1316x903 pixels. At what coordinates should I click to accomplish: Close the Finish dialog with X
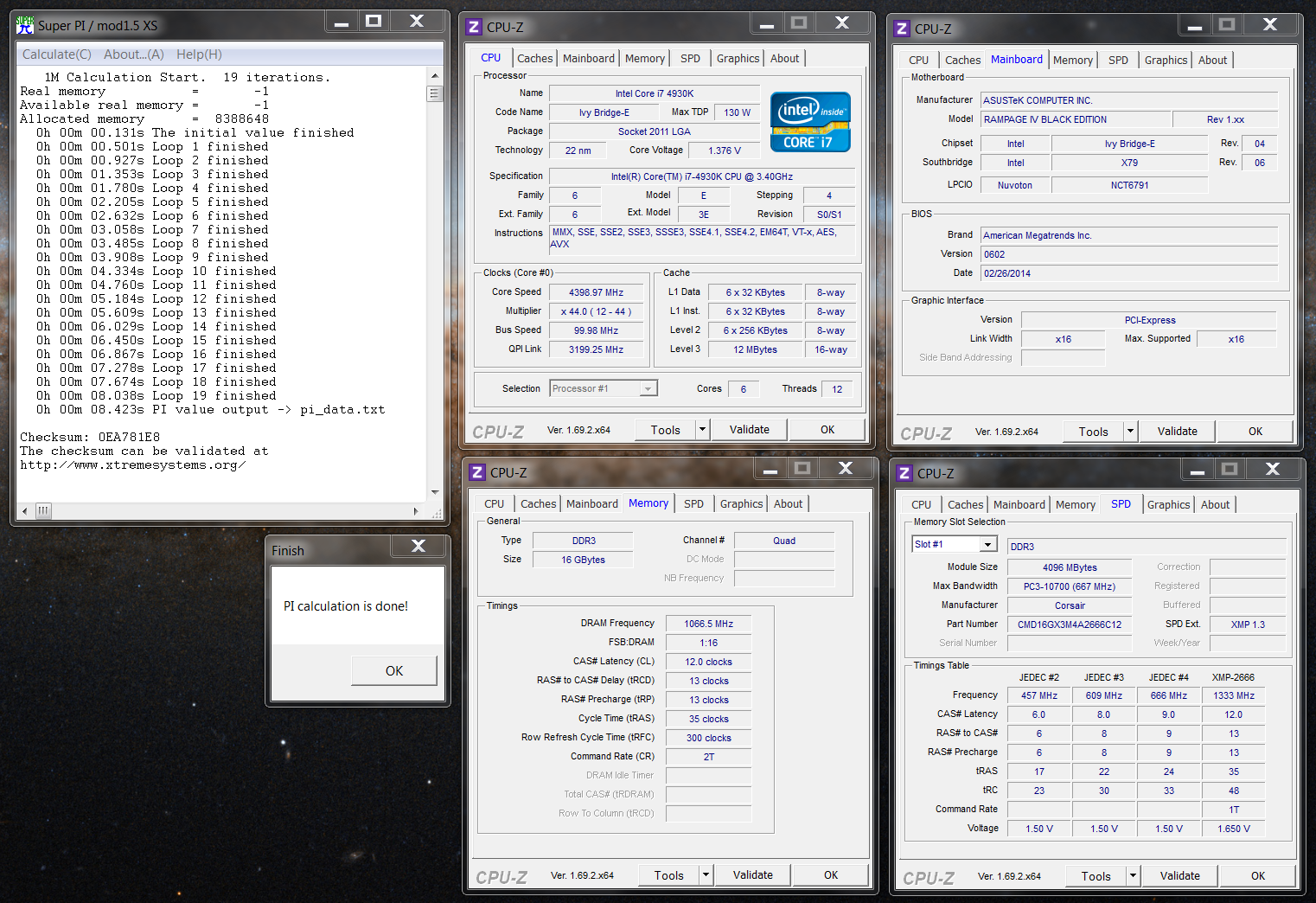click(x=418, y=546)
